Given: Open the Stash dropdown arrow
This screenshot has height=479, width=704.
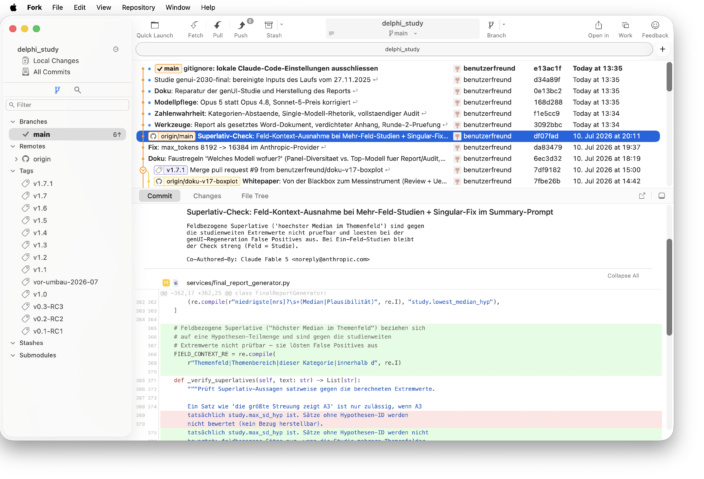Looking at the screenshot, I should pos(282,25).
